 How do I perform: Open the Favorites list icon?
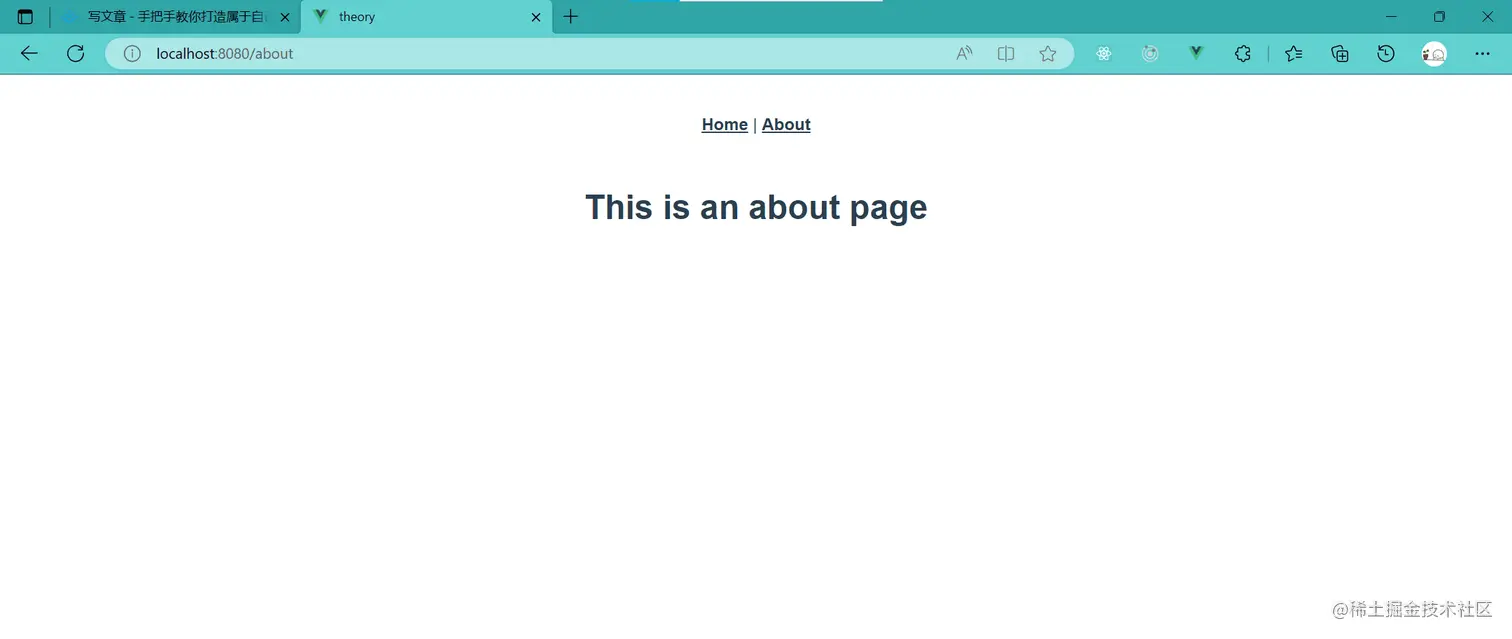[1293, 53]
